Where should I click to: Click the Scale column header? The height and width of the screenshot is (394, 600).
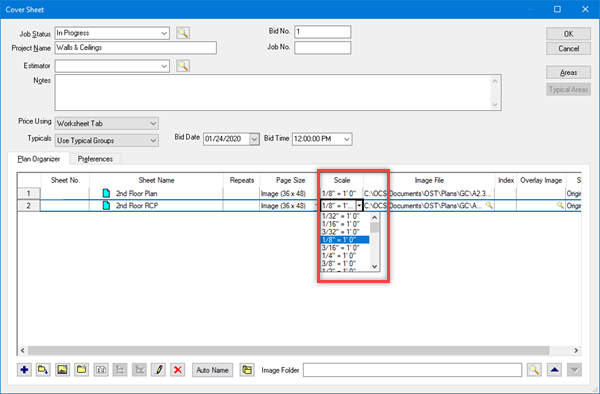coord(342,180)
